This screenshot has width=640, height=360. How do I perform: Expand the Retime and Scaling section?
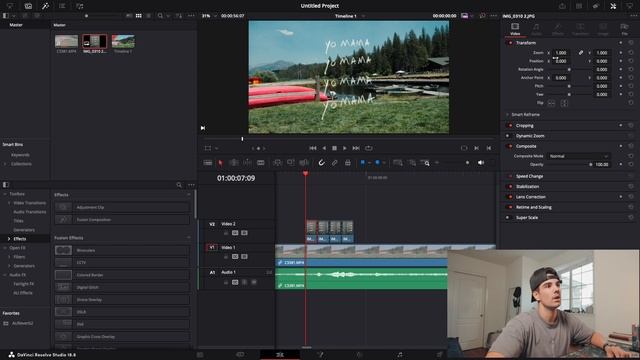click(534, 207)
